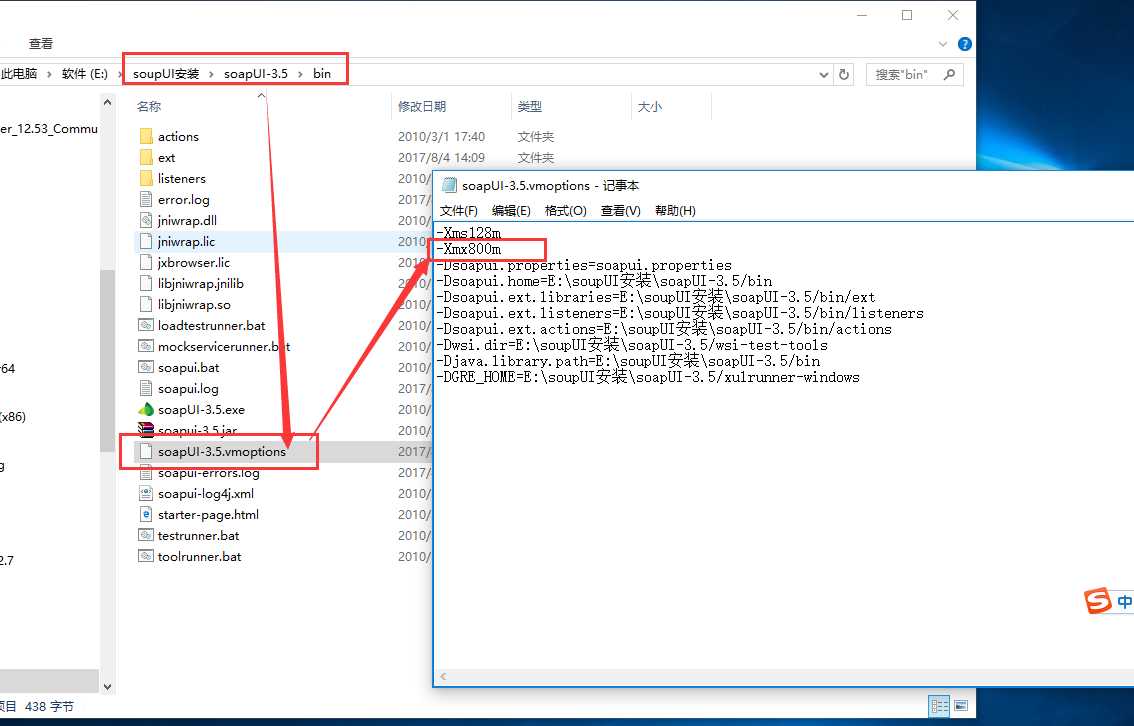Go to 软件 (E:) in address bar

tap(85, 74)
